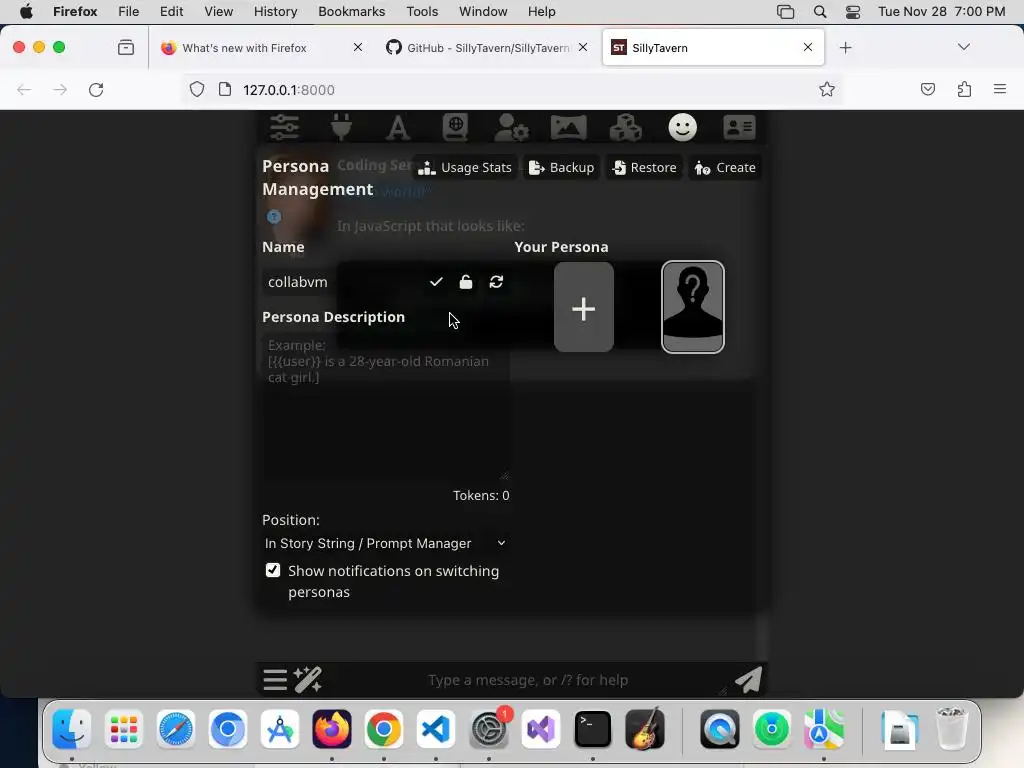Screen dimensions: 1024x768
Task: Bookmark this page with the star
Action: tap(827, 89)
